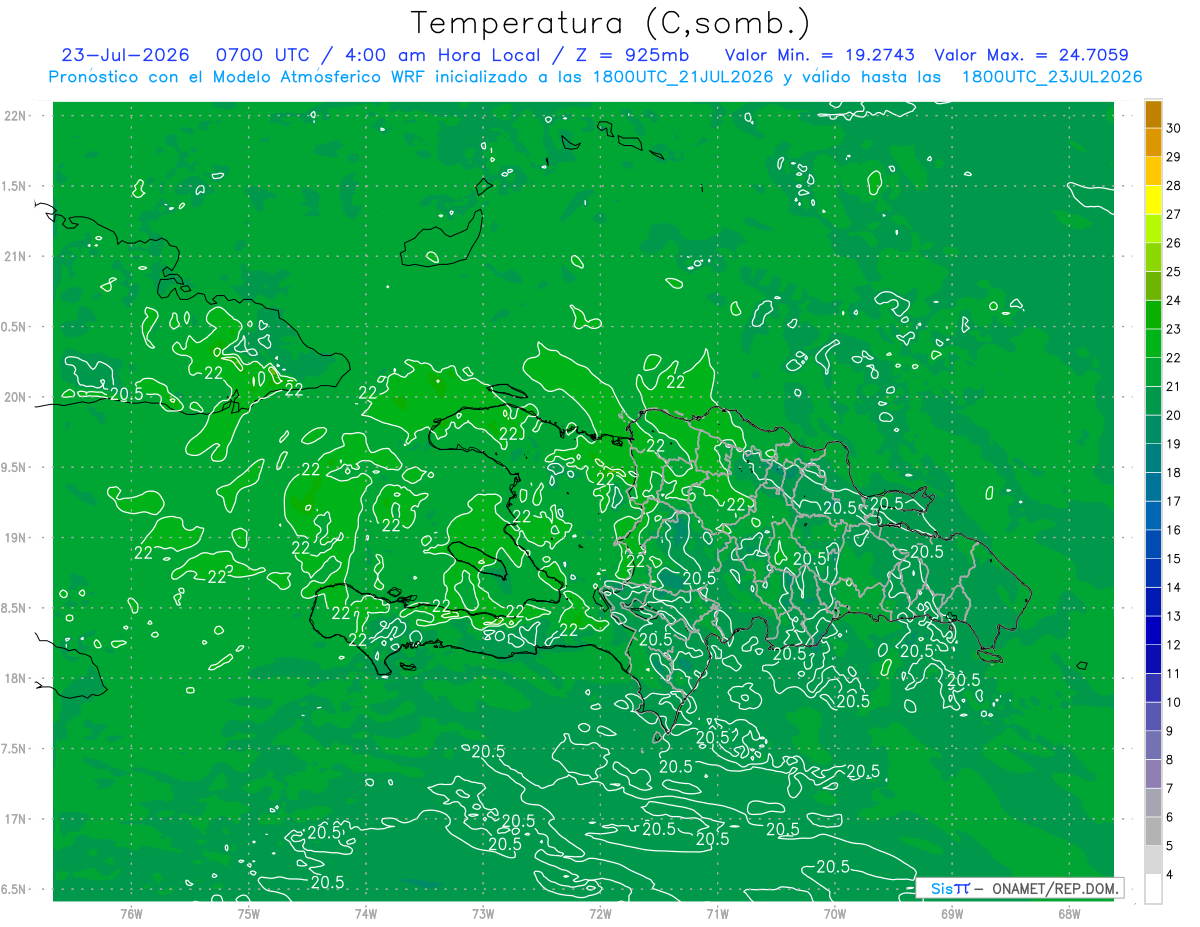Click the '21N' latitude label
This screenshot has width=1200, height=927.
click(x=16, y=257)
